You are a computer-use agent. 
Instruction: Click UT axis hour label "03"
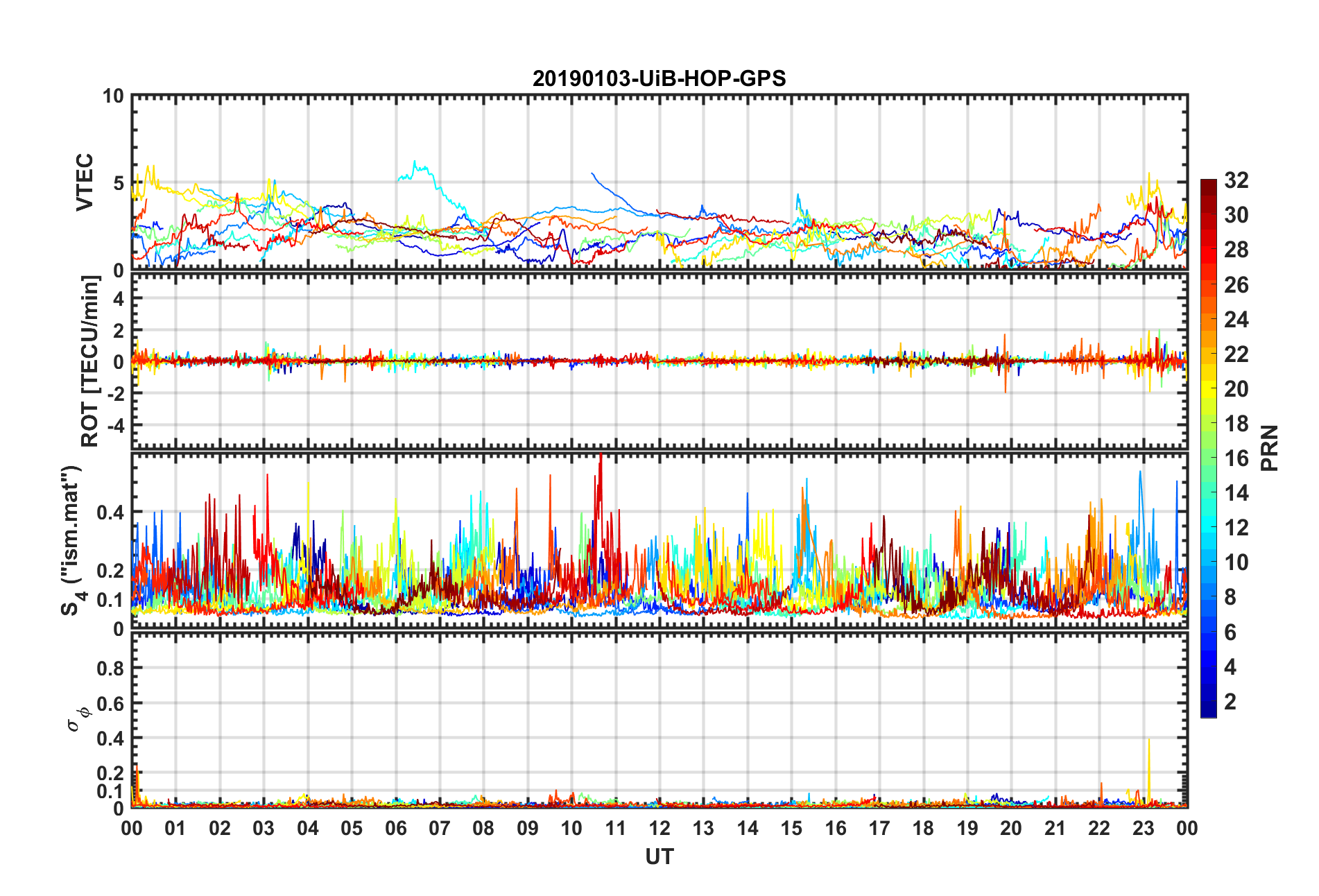point(264,828)
